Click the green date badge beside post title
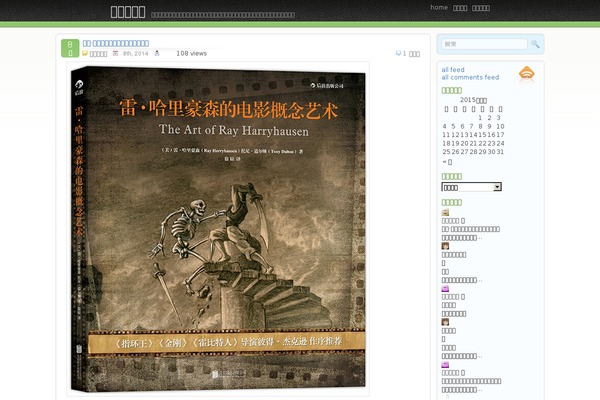 pyautogui.click(x=68, y=48)
